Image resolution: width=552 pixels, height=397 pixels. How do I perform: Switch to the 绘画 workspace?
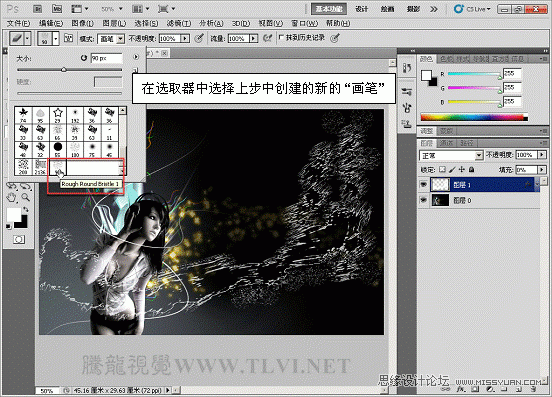388,9
